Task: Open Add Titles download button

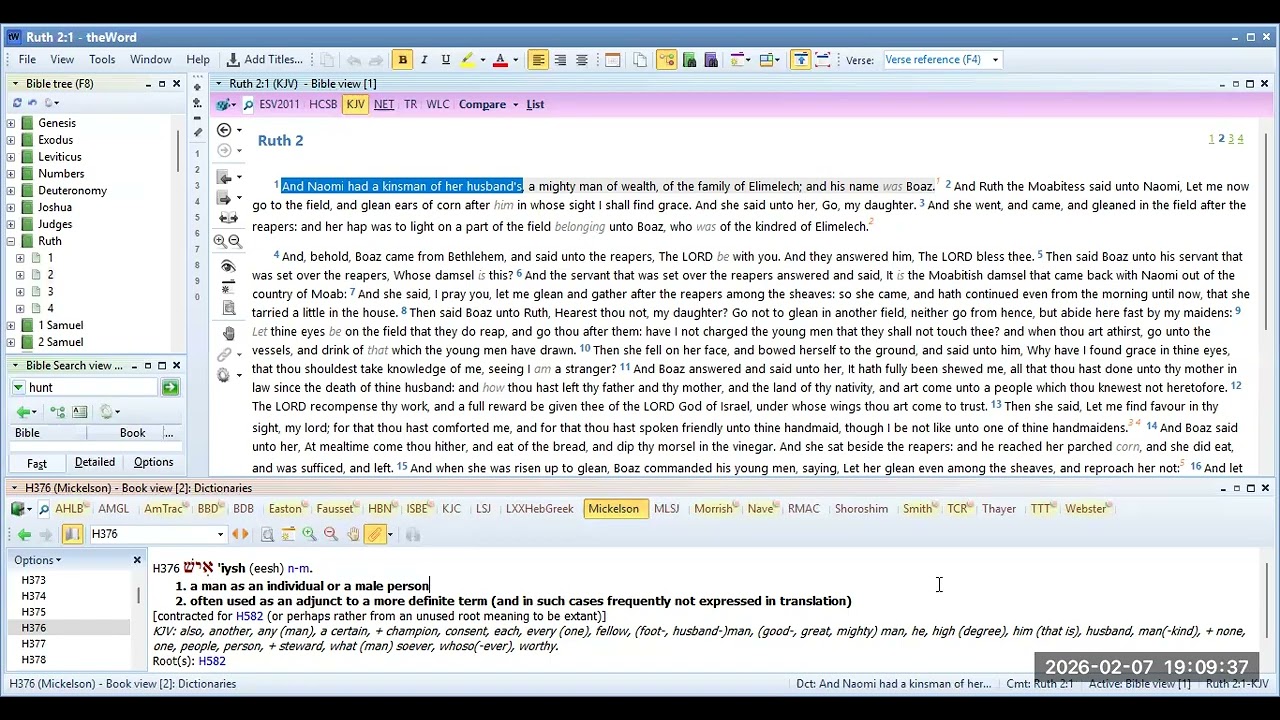Action: [264, 60]
